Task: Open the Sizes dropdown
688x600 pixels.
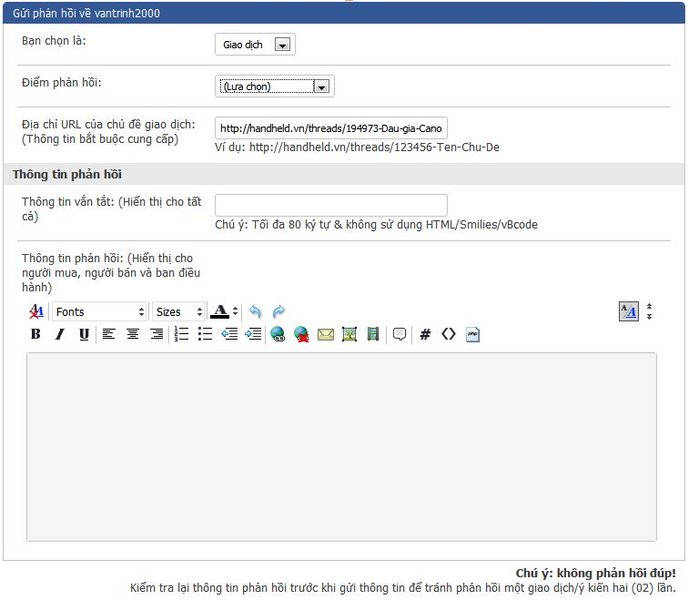Action: point(179,312)
